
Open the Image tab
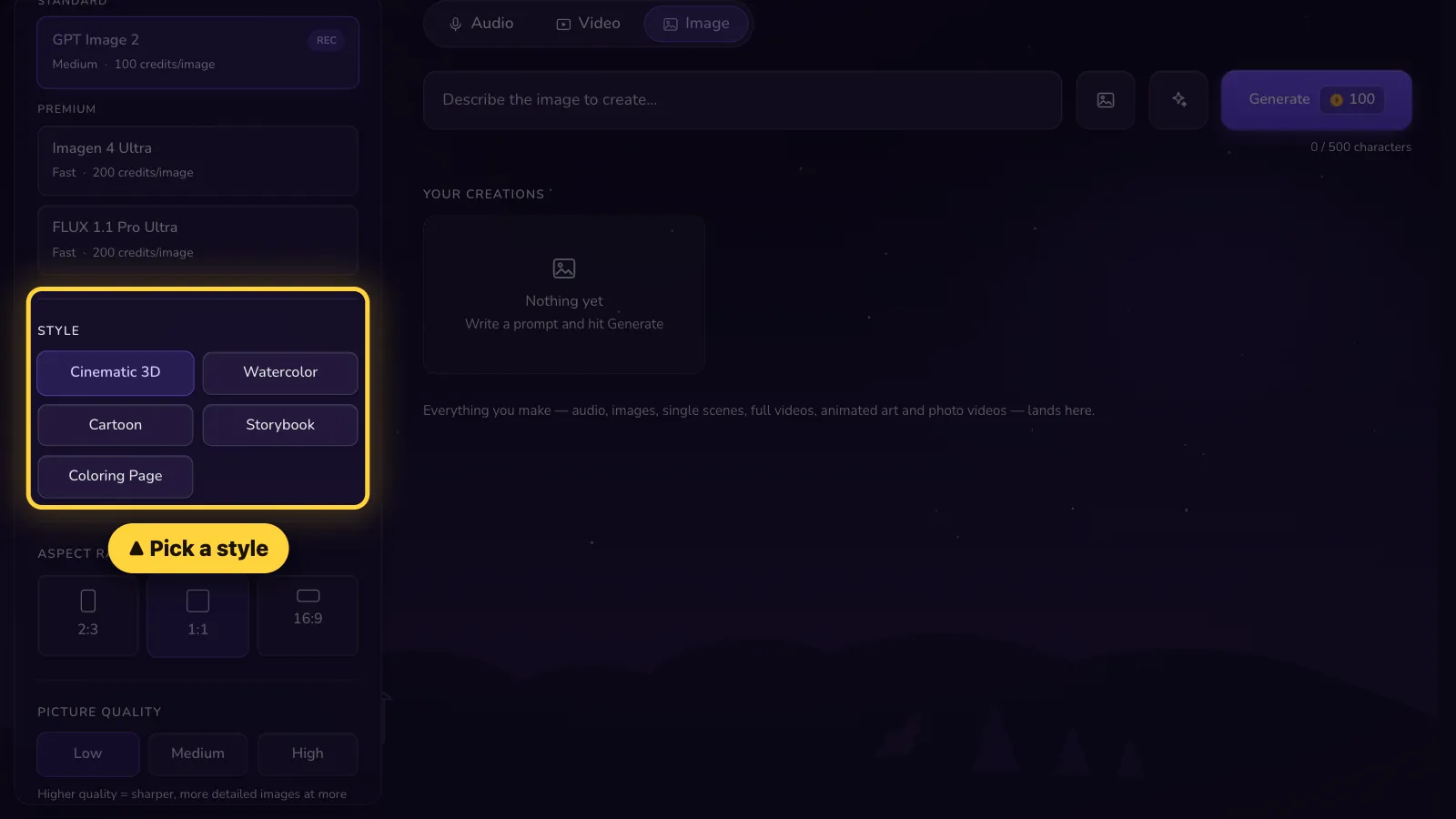[696, 24]
